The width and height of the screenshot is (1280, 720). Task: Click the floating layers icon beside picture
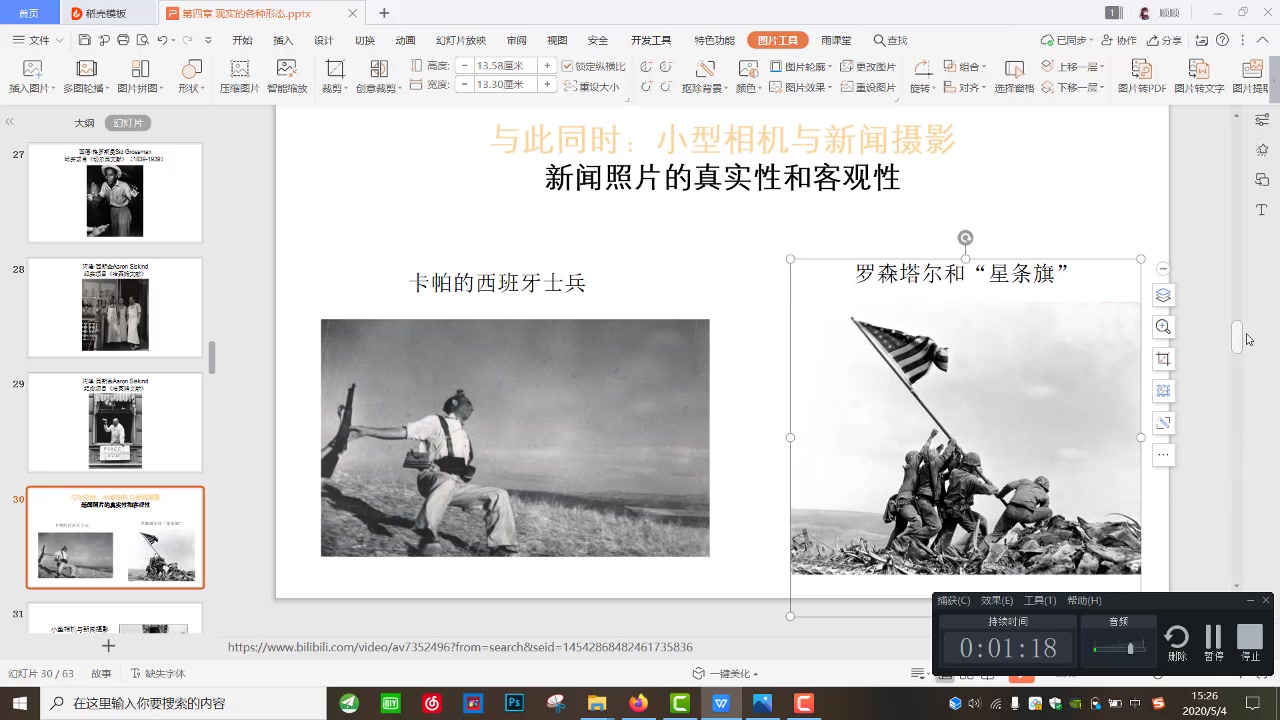tap(1163, 295)
